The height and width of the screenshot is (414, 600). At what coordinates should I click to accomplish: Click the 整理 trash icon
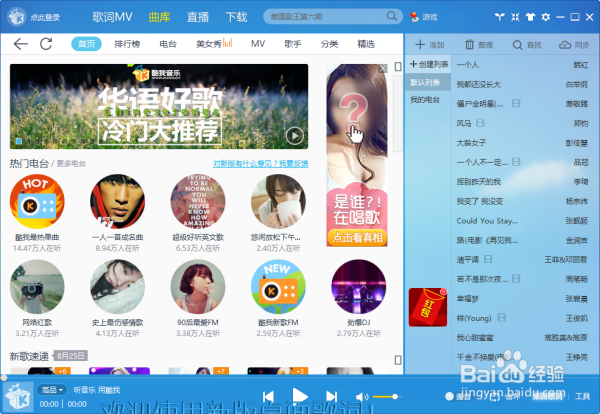pos(469,45)
